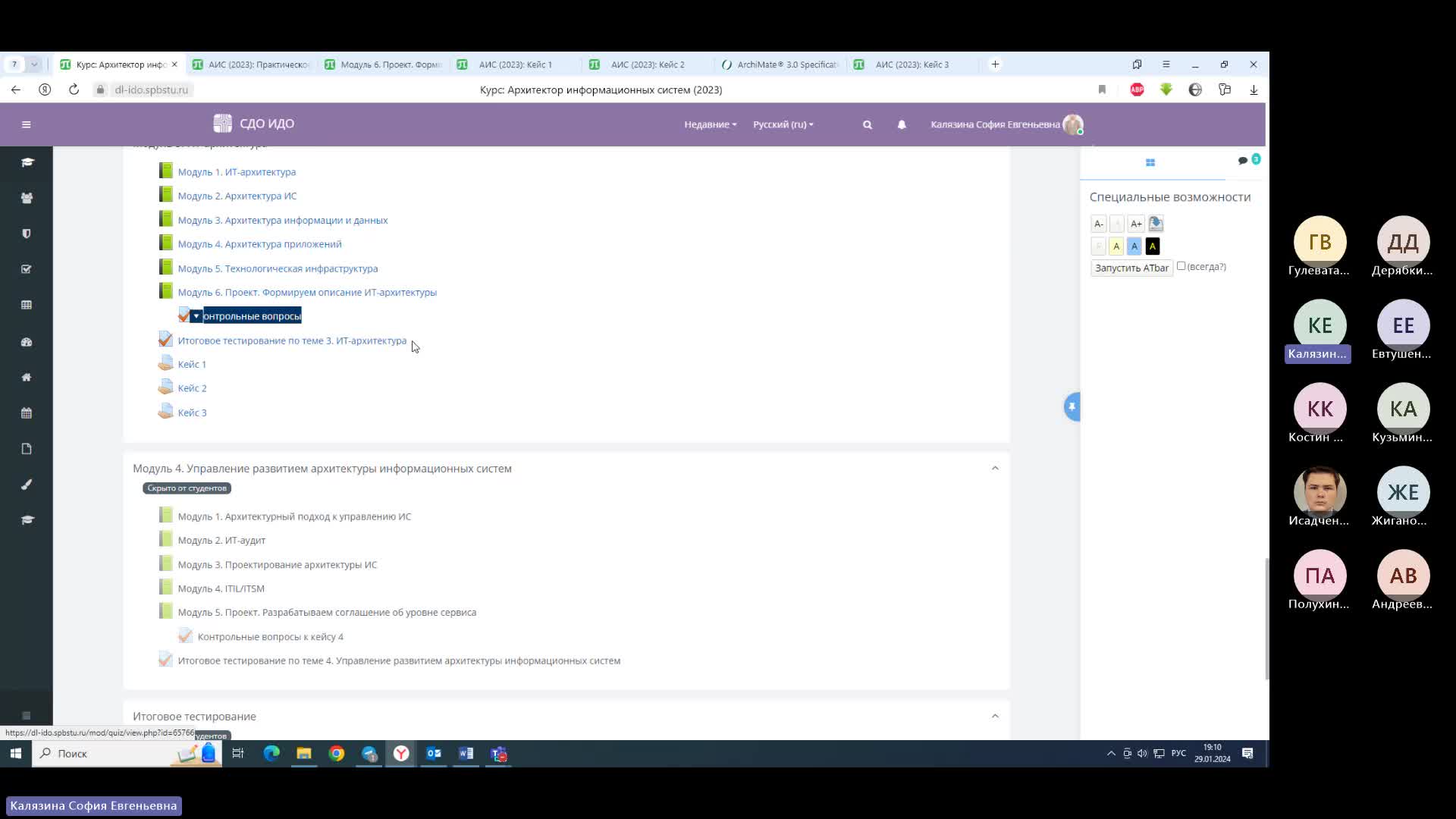Click the AdBlock extension icon
This screenshot has width=1456, height=819.
click(1137, 89)
